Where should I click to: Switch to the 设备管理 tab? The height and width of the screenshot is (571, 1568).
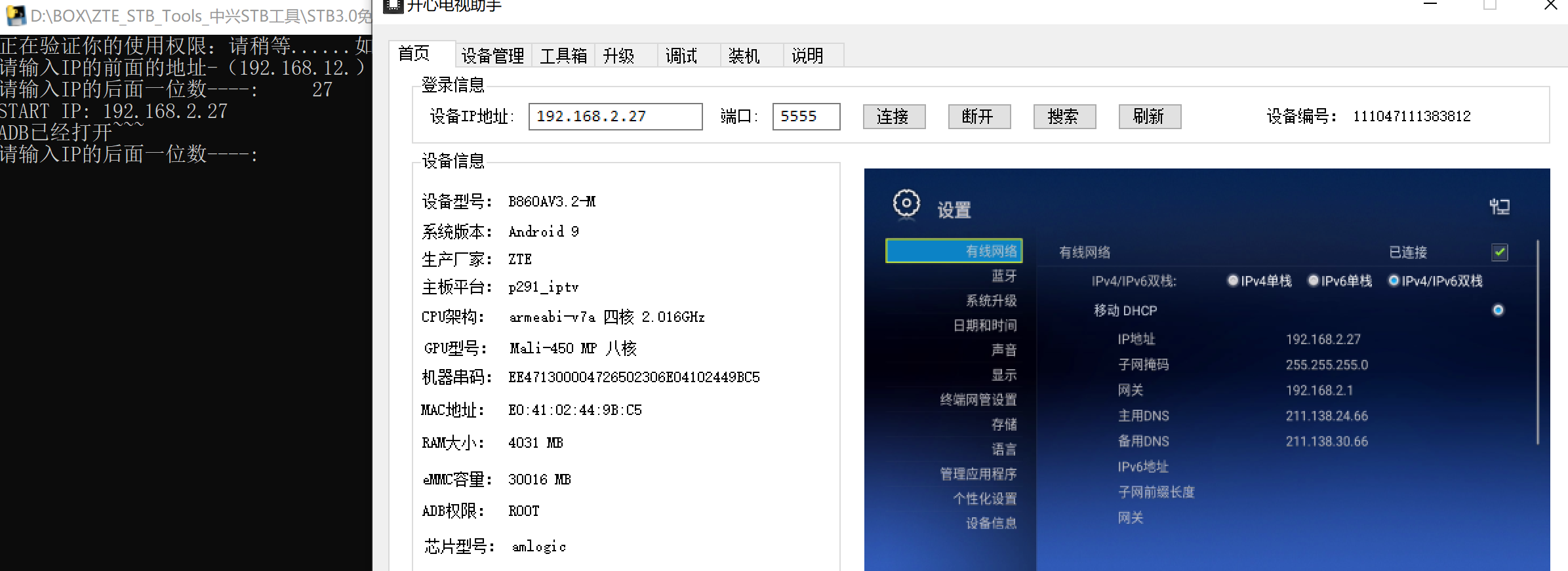(493, 56)
